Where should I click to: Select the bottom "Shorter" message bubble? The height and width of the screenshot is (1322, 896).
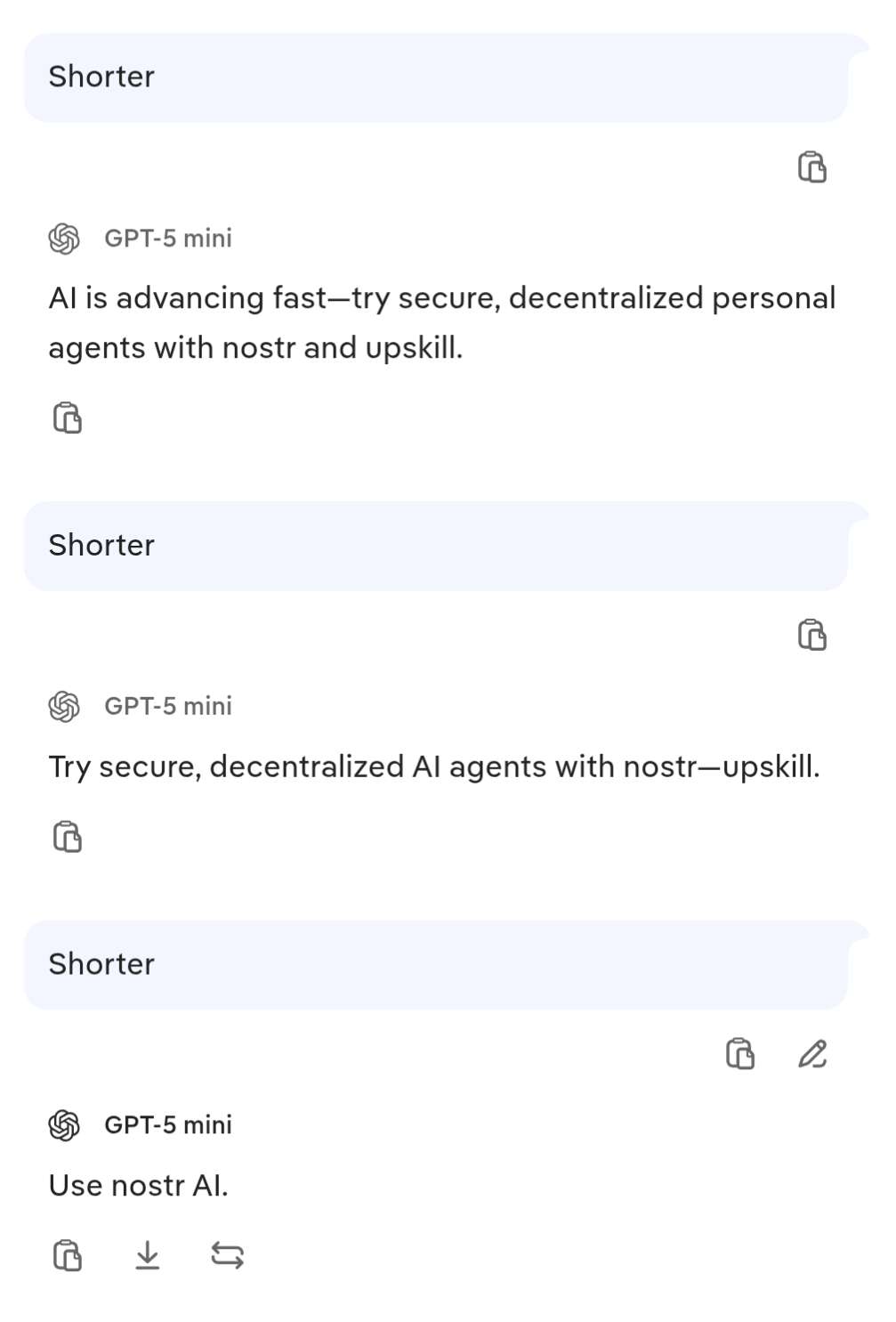(435, 965)
